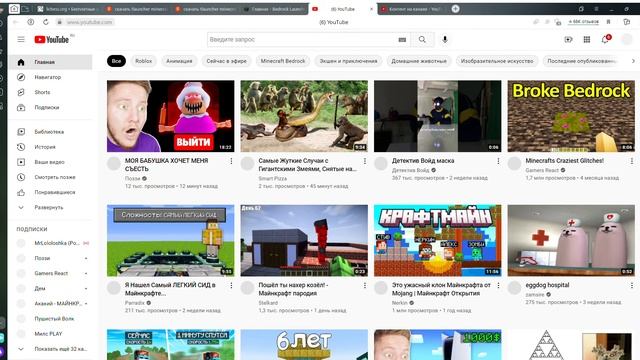
Task: Start voice search with microphone
Action: tap(445, 40)
